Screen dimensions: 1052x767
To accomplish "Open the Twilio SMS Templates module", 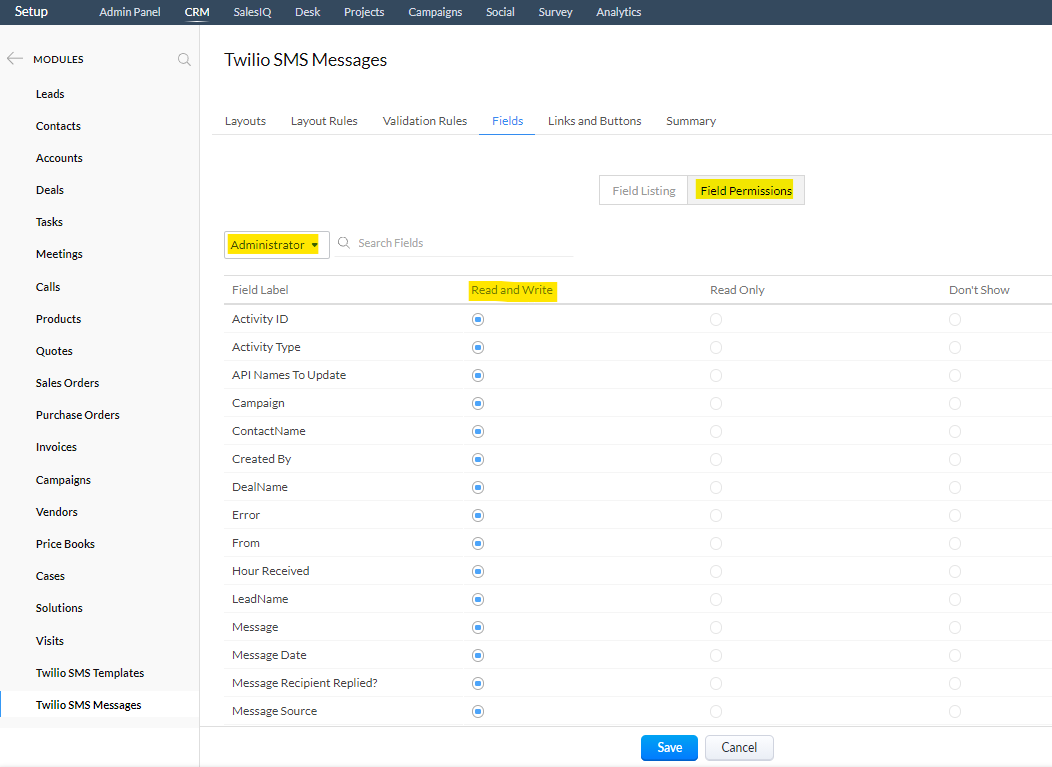I will click(90, 673).
